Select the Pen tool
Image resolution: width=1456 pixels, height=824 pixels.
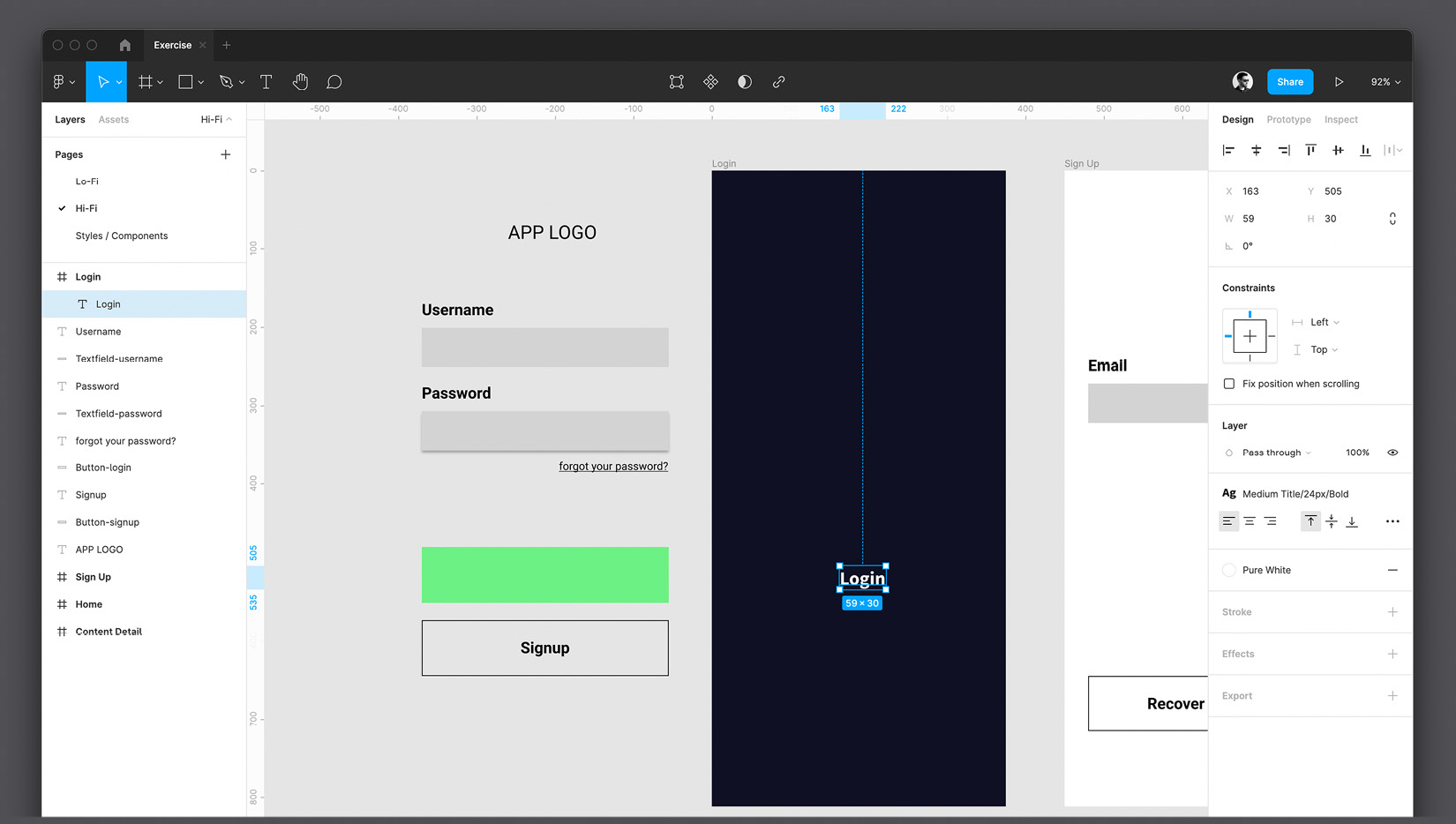(x=226, y=81)
